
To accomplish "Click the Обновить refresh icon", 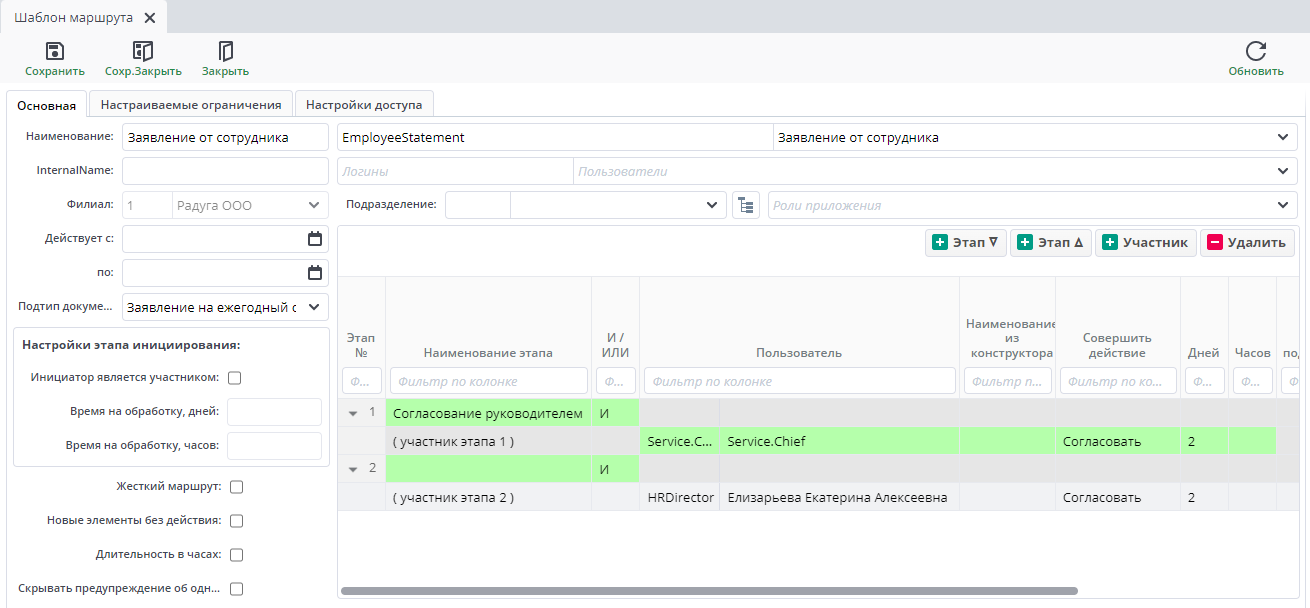I will tap(1256, 52).
